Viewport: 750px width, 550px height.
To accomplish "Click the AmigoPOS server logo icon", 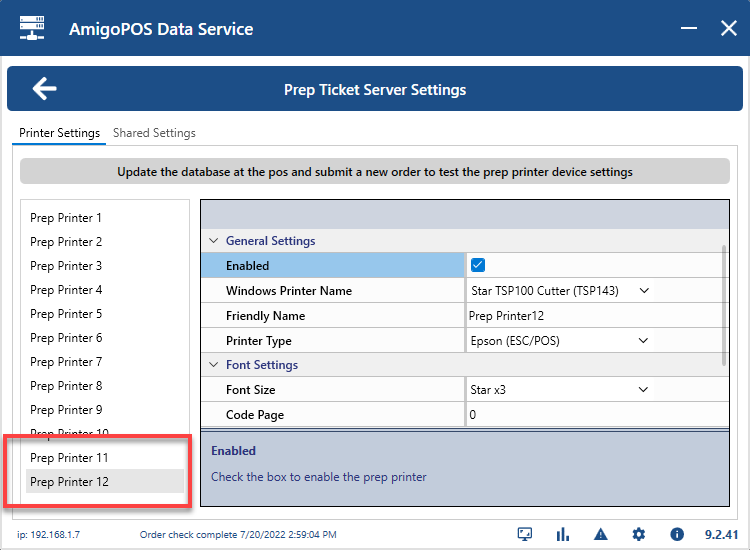I will pos(32,28).
